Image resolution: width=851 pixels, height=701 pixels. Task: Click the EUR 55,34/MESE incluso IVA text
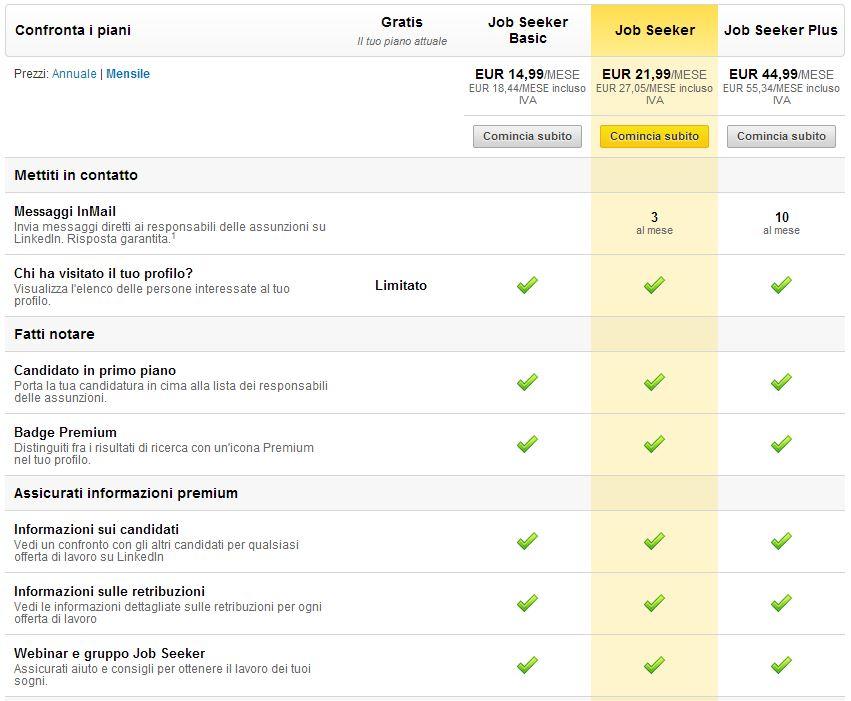tap(781, 94)
